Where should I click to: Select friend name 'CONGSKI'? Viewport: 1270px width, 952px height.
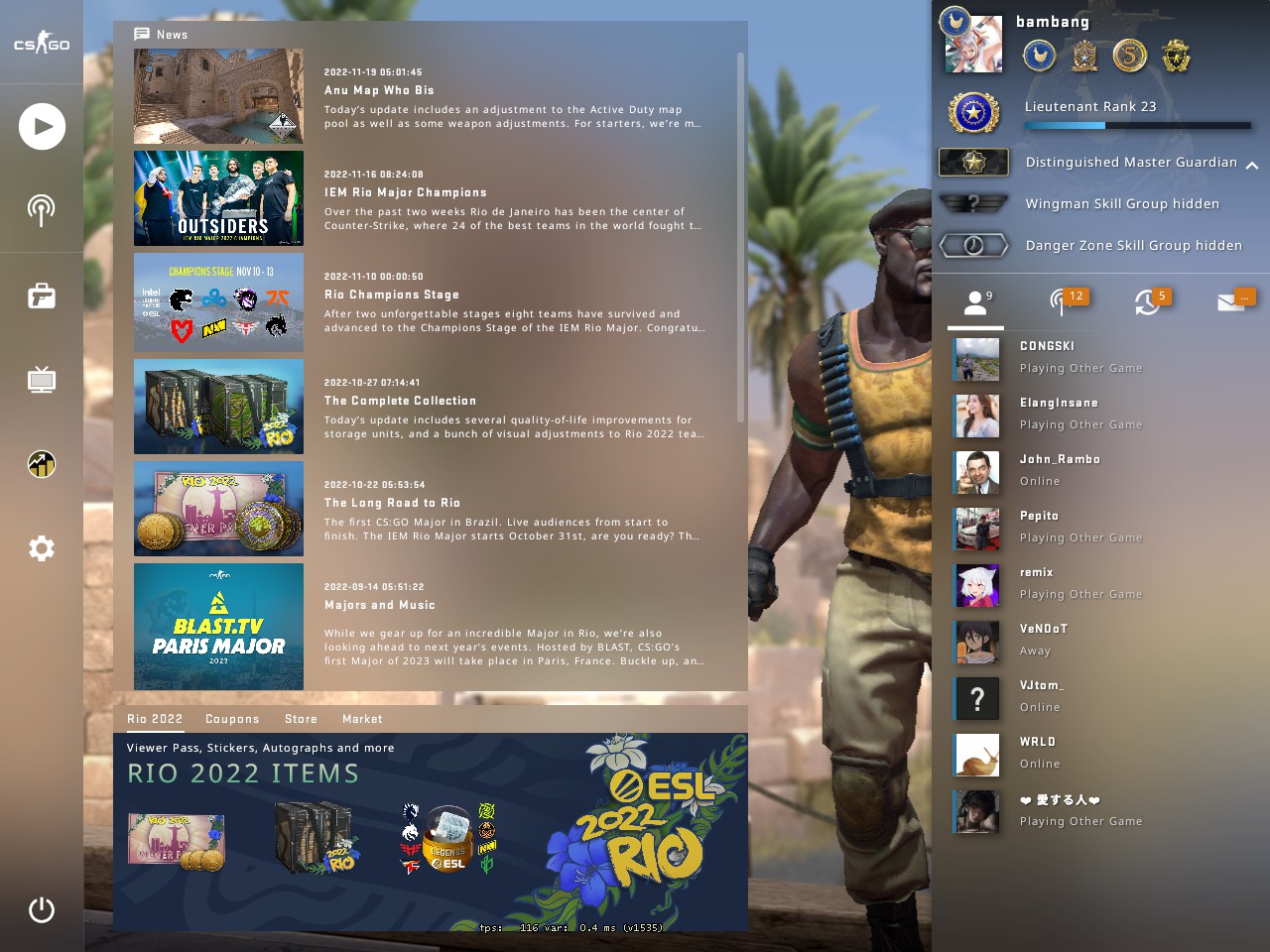point(1047,346)
